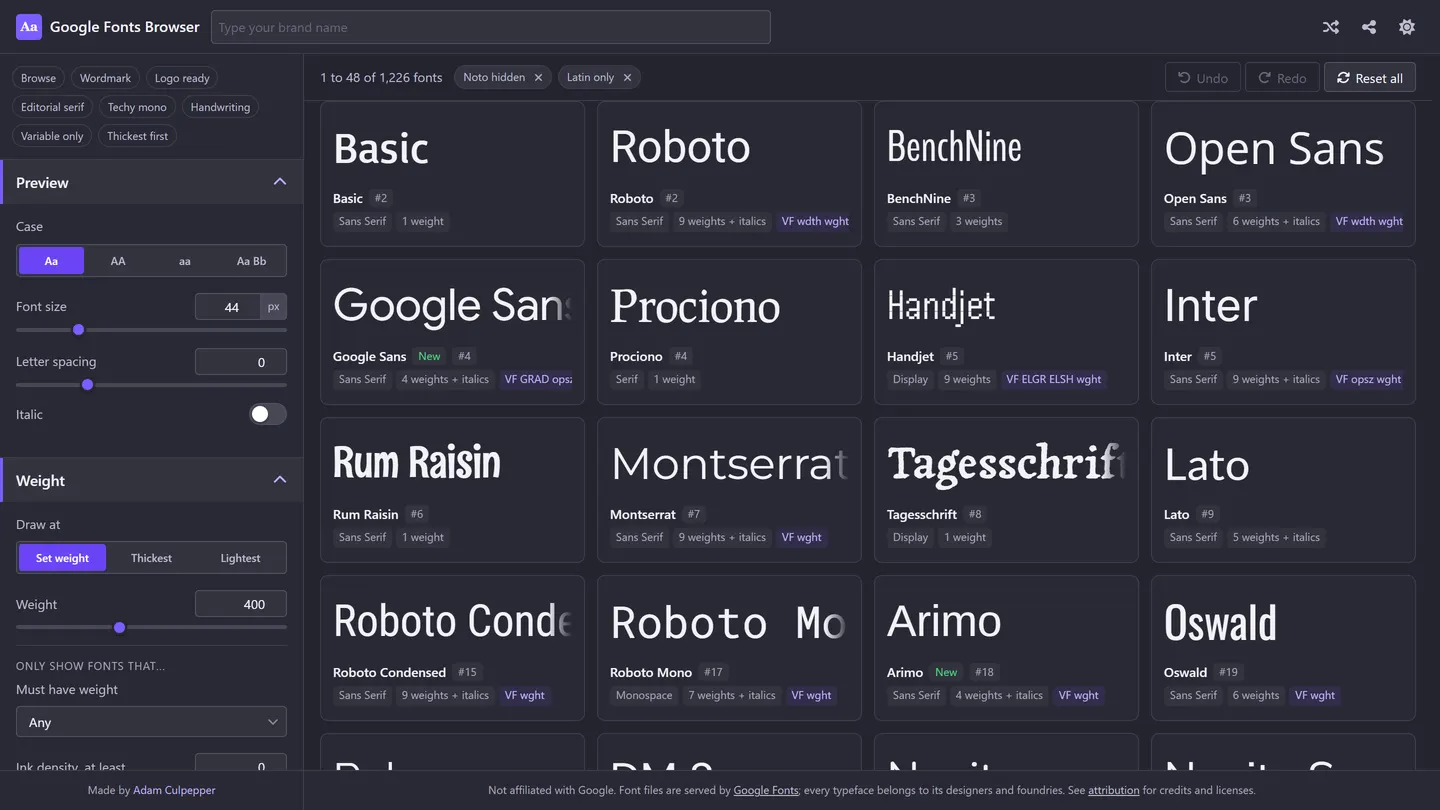Image resolution: width=1440 pixels, height=810 pixels.
Task: Choose Lightest draw mode
Action: [240, 558]
